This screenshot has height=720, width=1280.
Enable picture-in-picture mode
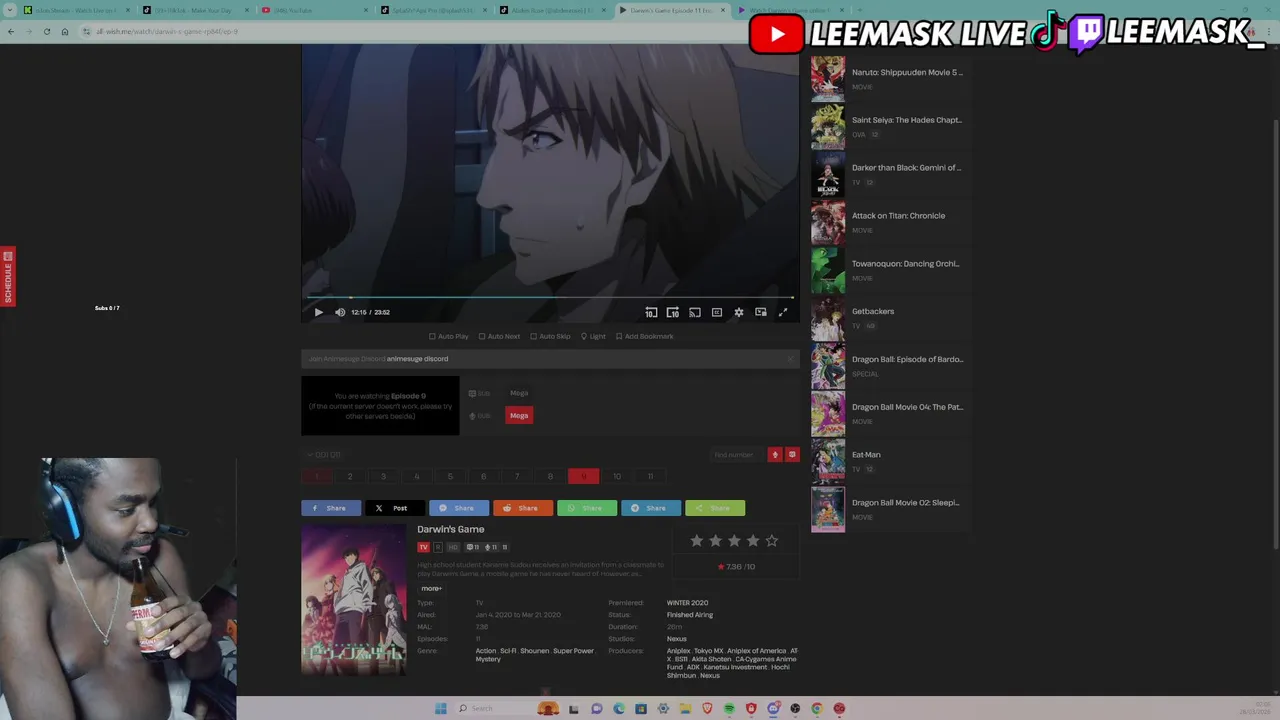(761, 312)
